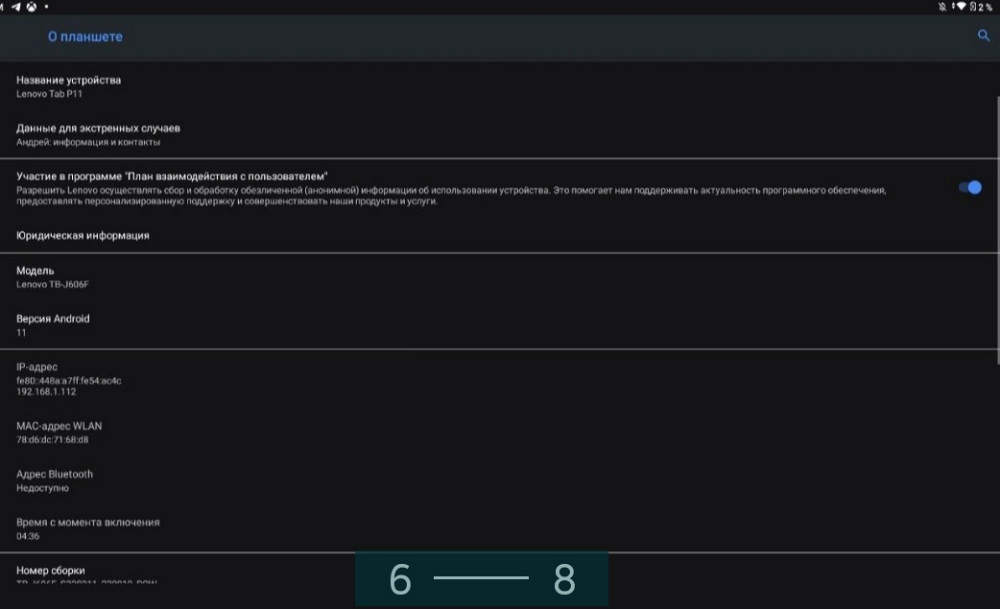Tap the Wi-Fi status icon

[961, 6]
